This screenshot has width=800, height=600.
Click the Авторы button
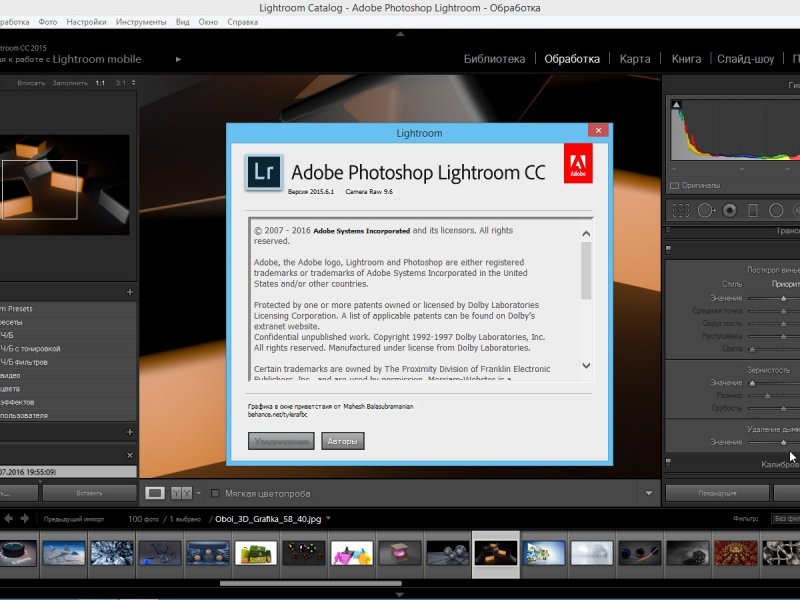pyautogui.click(x=343, y=441)
